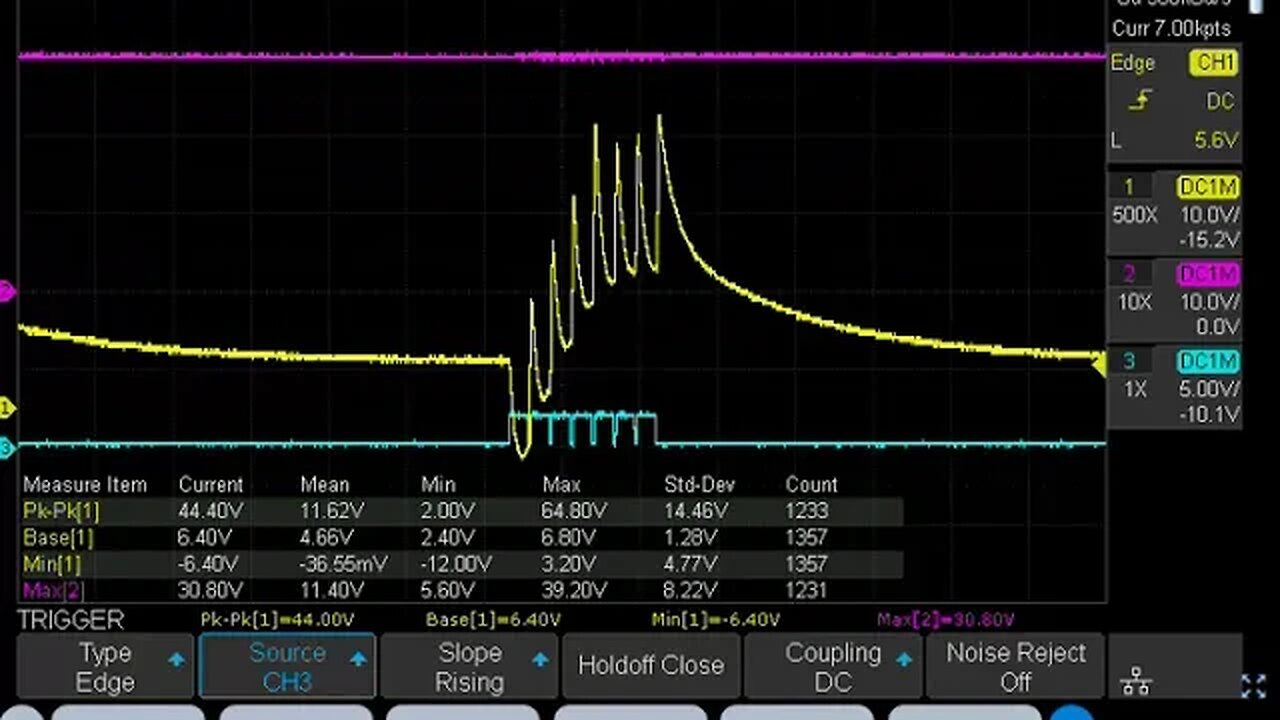Click the CH1 trigger source label
The width and height of the screenshot is (1280, 720).
(1214, 63)
